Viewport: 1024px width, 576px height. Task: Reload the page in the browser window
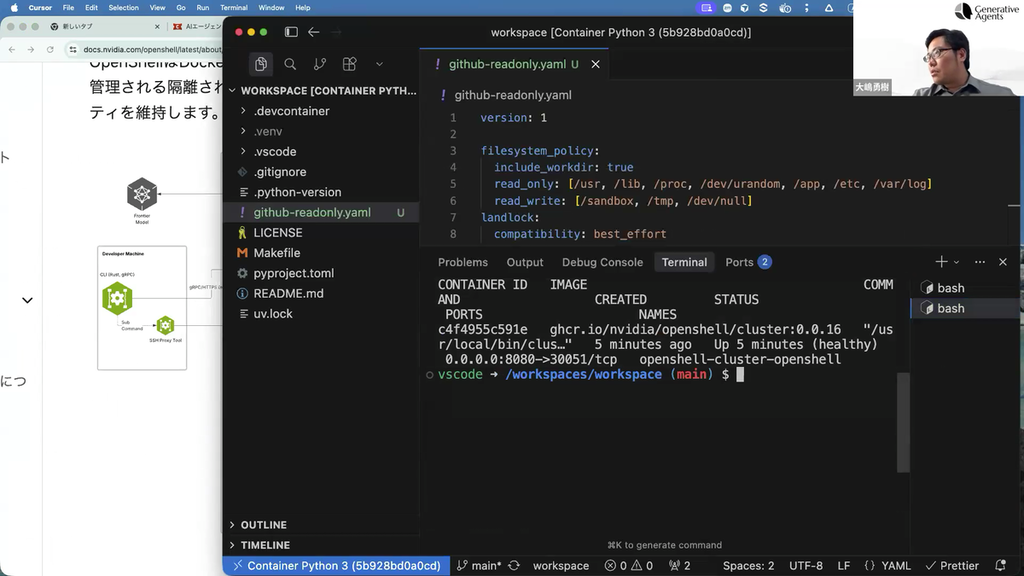[x=50, y=50]
